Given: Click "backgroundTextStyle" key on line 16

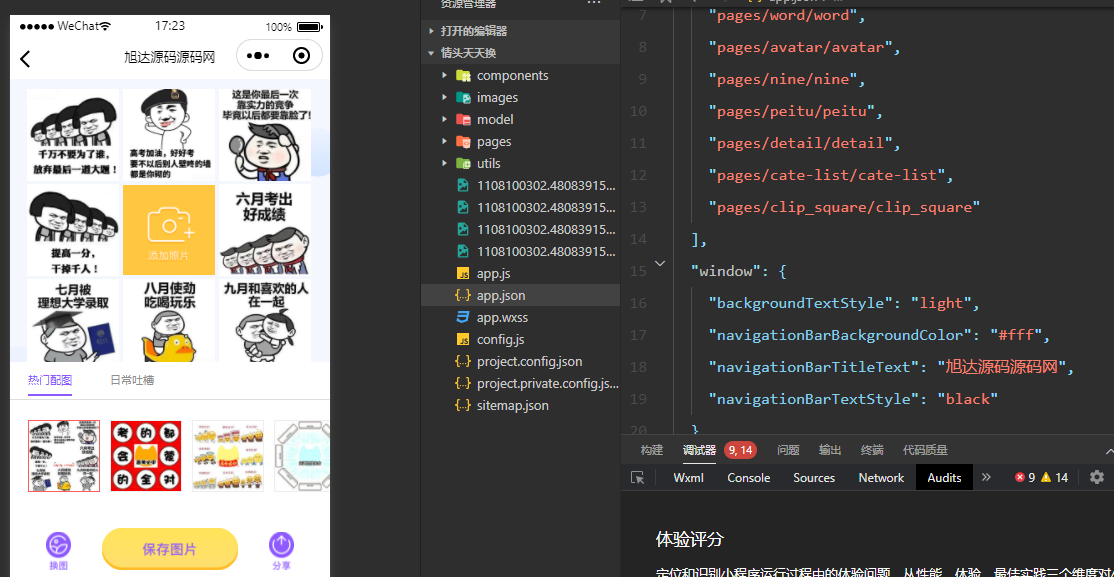Looking at the screenshot, I should click(801, 303).
